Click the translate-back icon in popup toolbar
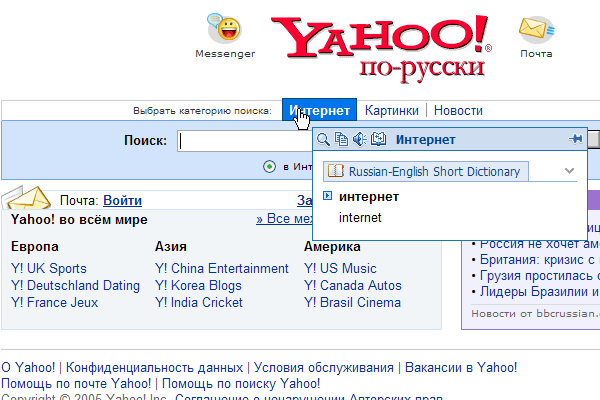The width and height of the screenshot is (600, 400). click(378, 139)
